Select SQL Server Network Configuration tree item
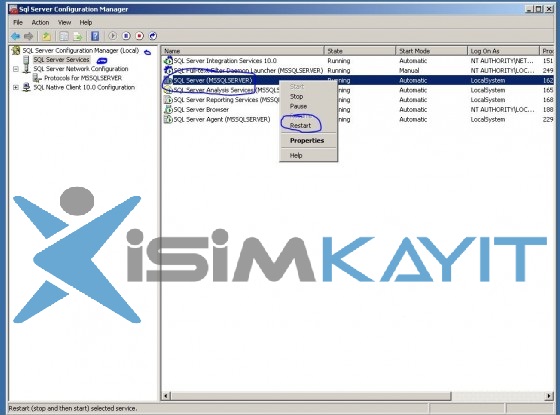Viewport: 560px width, 415px height. [x=81, y=69]
